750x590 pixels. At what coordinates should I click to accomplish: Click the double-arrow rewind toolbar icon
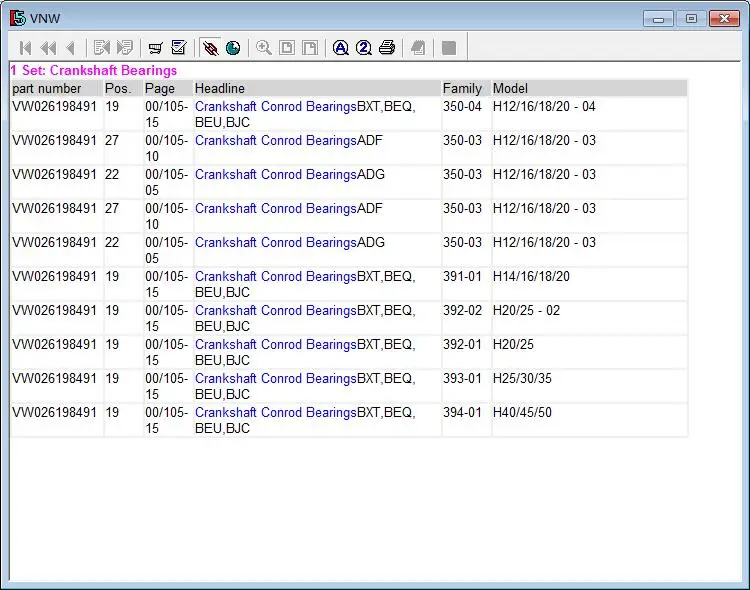pos(48,48)
